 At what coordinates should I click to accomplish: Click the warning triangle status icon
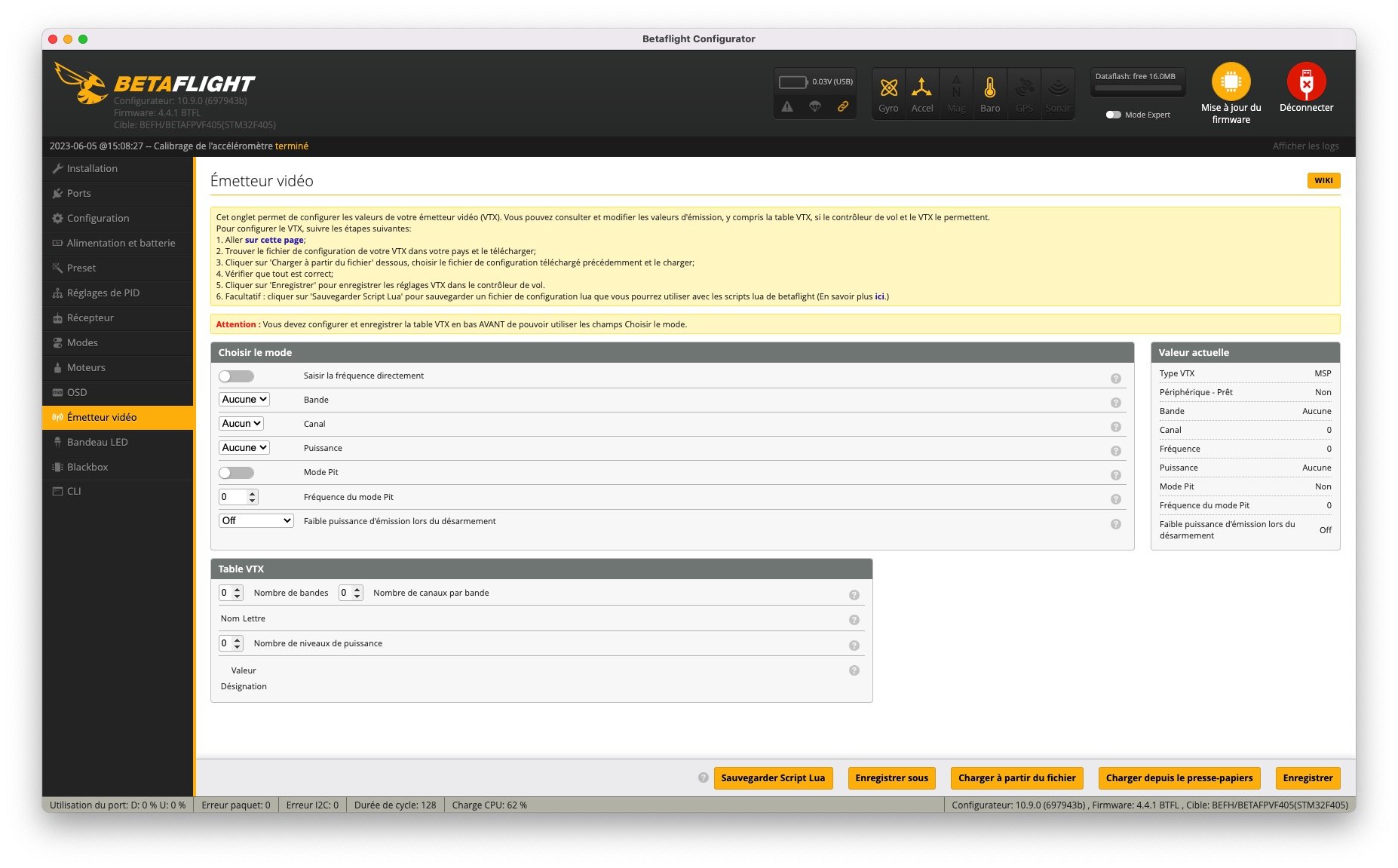pyautogui.click(x=787, y=106)
